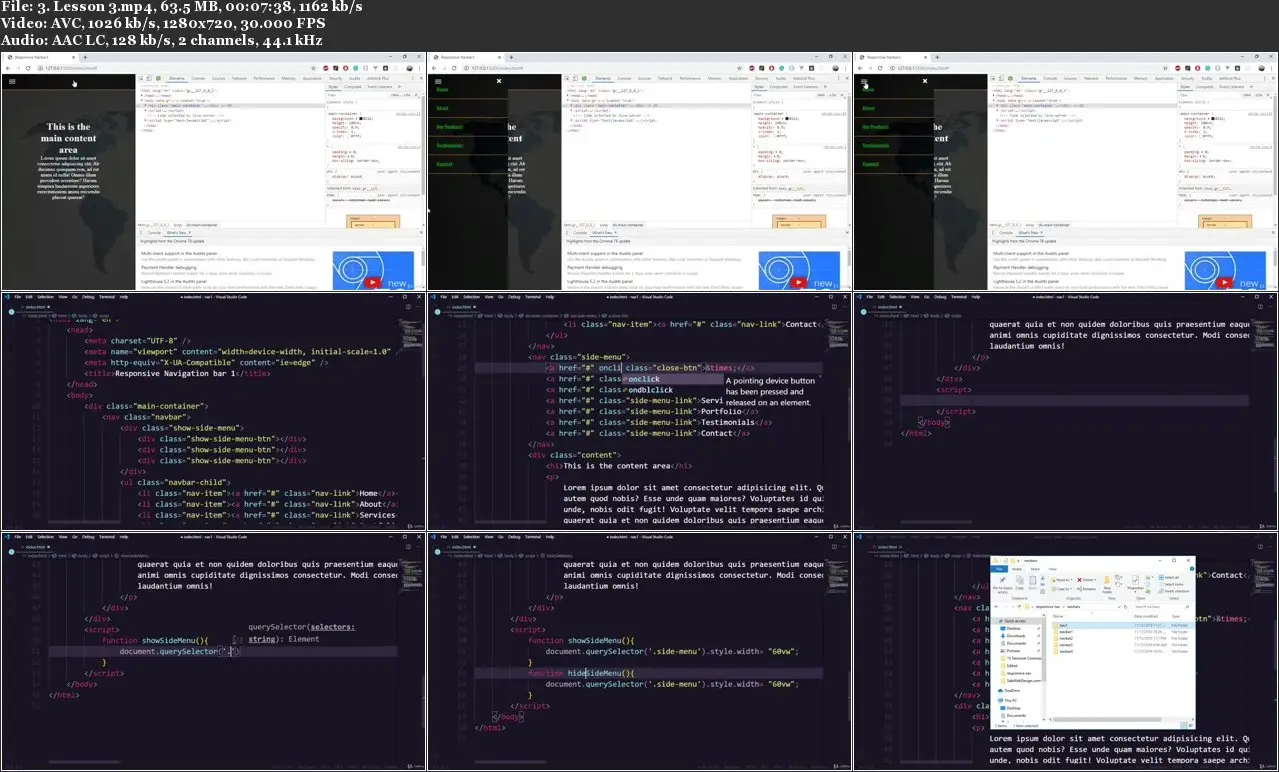Screen dimensions: 1279x772
Task: Open the File Explorer address bar dropdown arrow
Action: point(1119,607)
